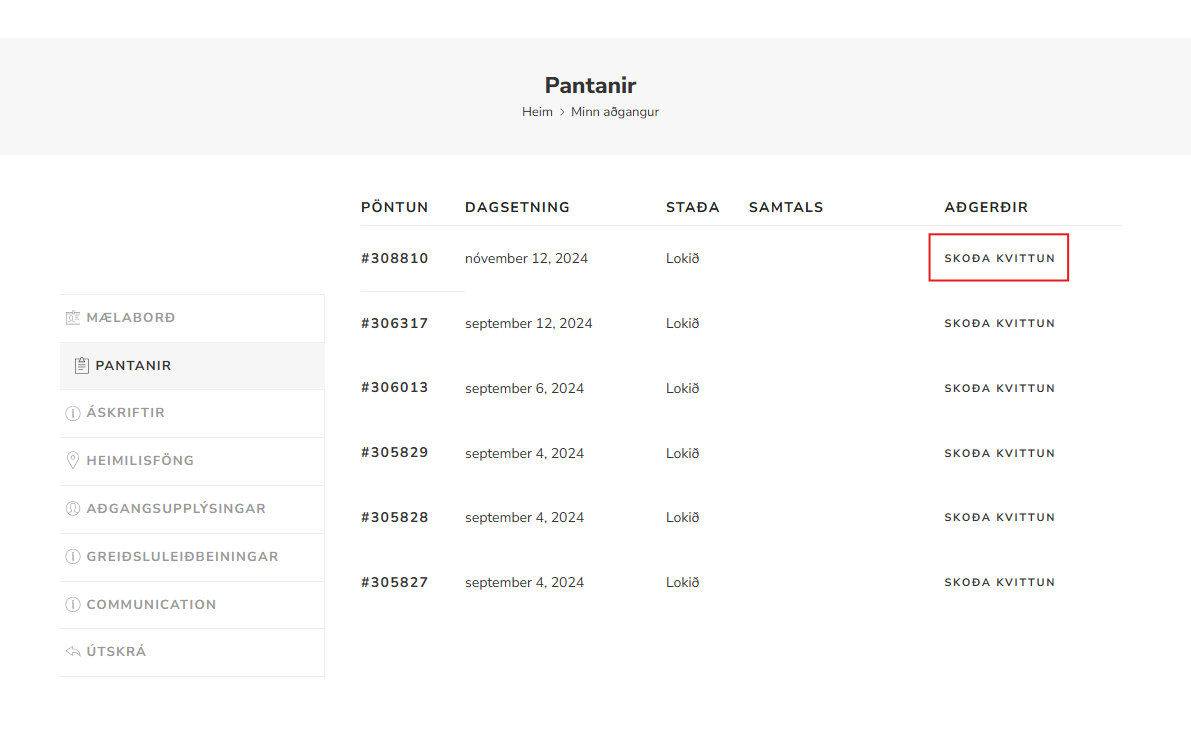
Task: Click the Greiðsluleiðbeiningar info icon
Action: [x=72, y=557]
